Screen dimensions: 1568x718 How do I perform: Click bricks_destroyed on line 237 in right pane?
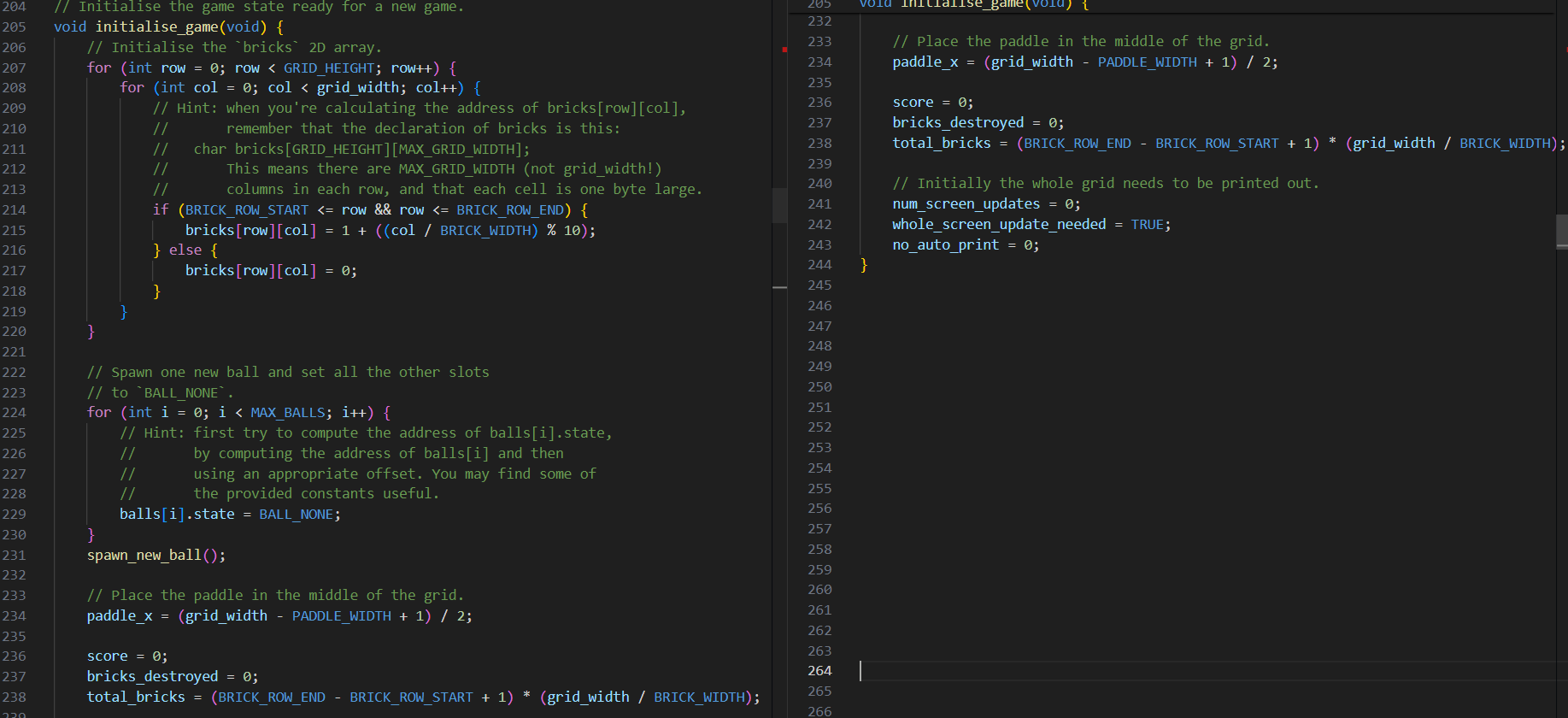[958, 123]
